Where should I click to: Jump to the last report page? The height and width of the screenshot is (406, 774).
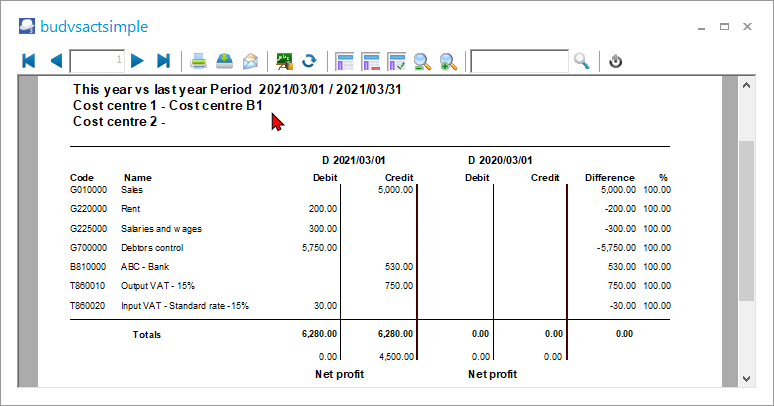(x=164, y=61)
